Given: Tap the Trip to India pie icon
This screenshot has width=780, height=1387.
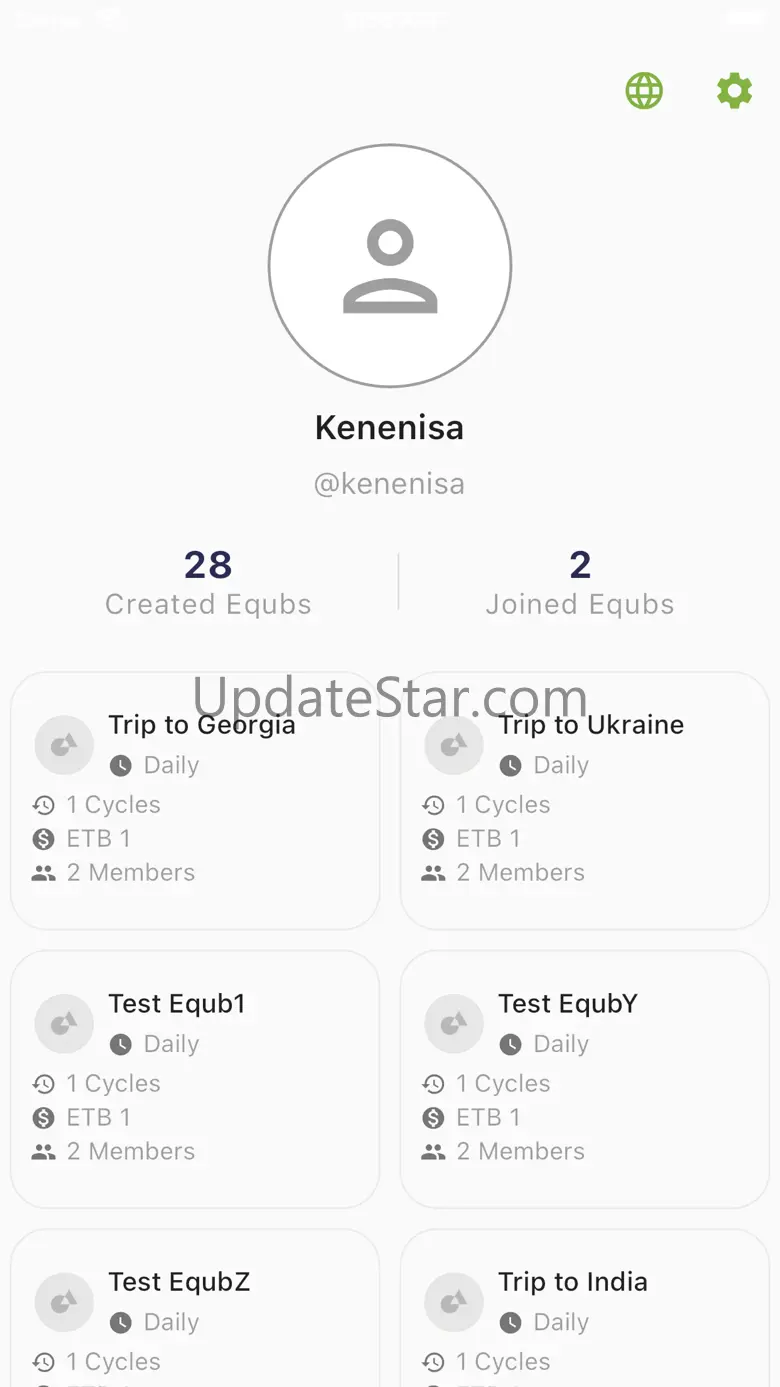Looking at the screenshot, I should pos(454,1302).
